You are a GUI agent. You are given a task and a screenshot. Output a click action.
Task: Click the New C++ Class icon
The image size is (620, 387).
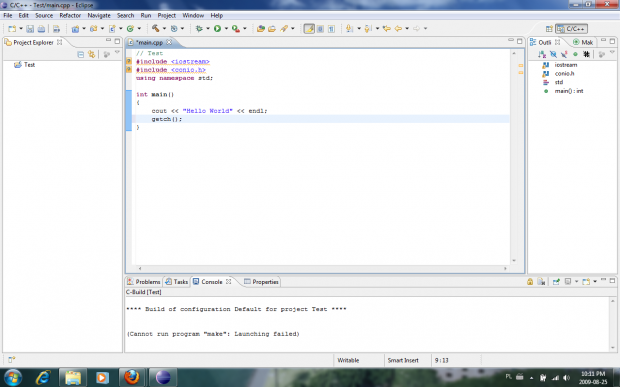(x=112, y=28)
